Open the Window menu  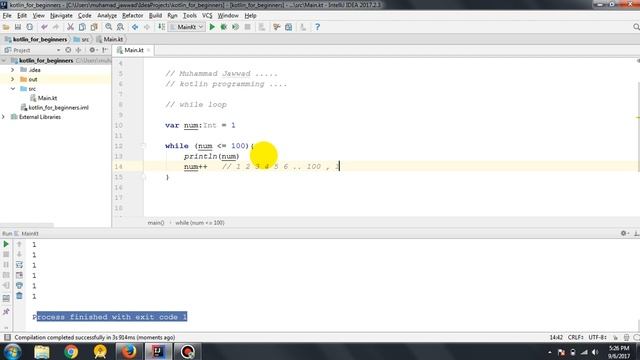[228, 16]
